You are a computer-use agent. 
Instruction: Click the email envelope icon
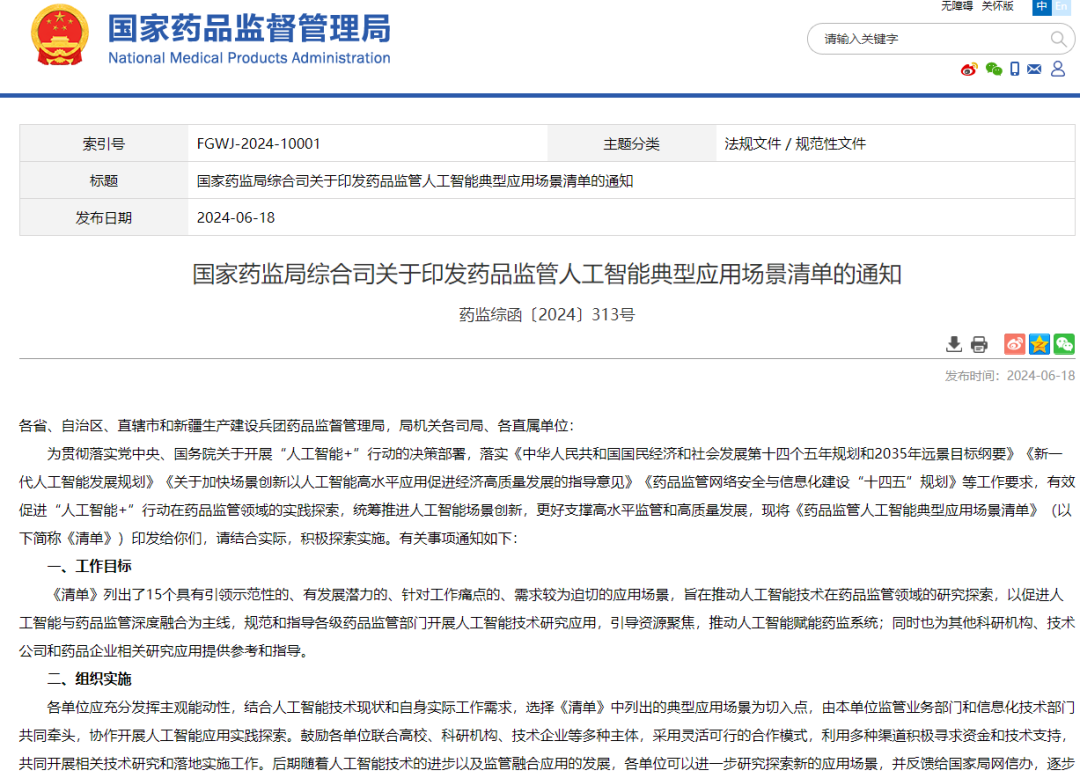pyautogui.click(x=1034, y=69)
